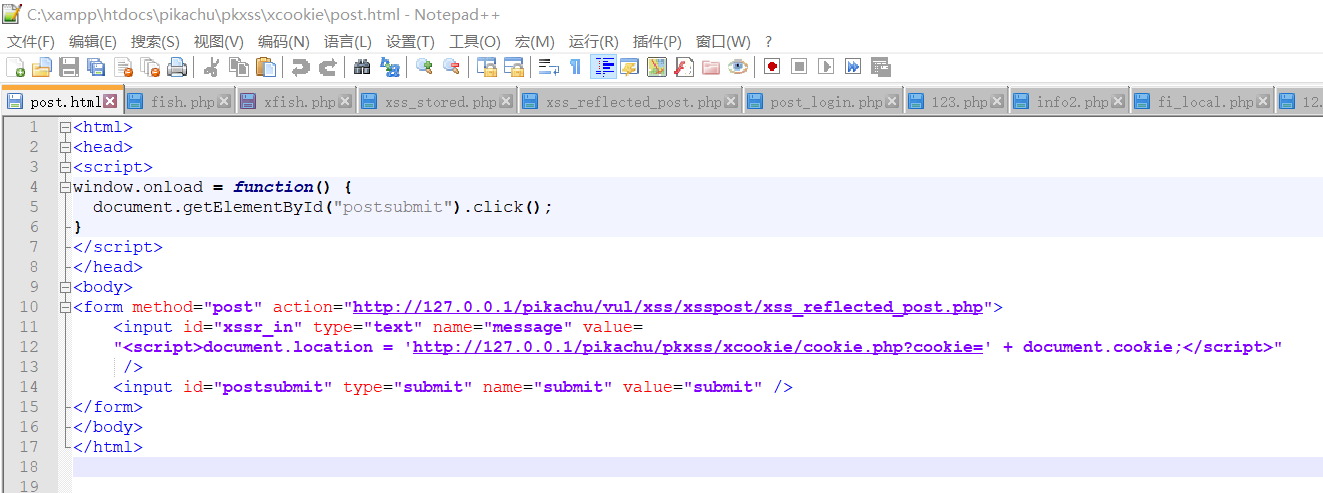
Task: Toggle synchronized horizontal scrolling icon
Action: coord(514,67)
